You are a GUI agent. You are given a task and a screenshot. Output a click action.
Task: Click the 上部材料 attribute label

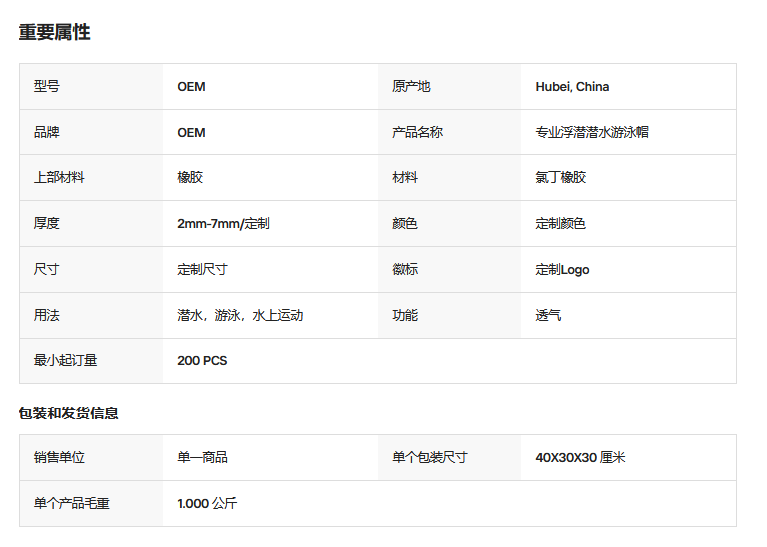point(59,177)
